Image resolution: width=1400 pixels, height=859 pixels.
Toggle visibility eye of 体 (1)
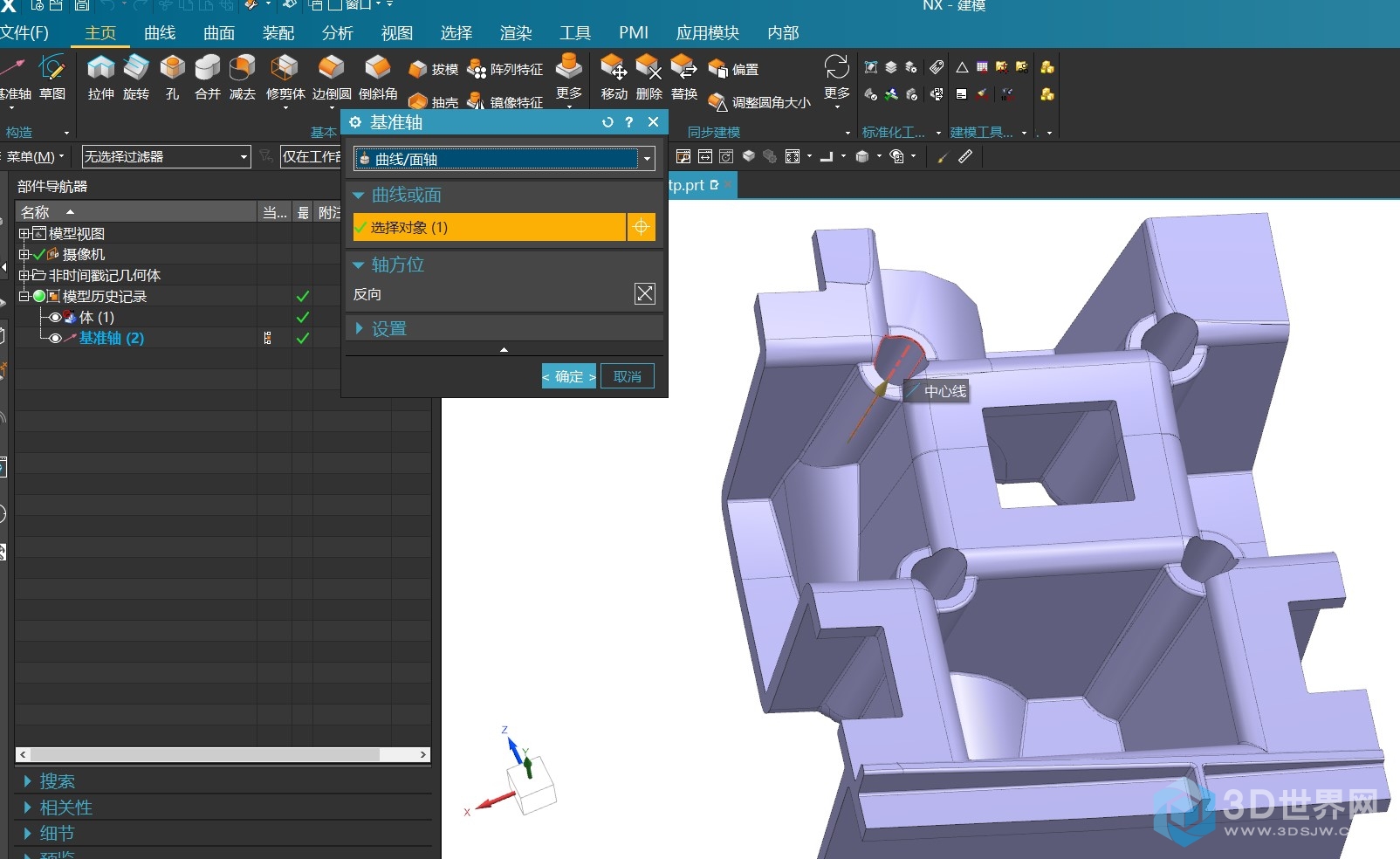click(x=55, y=317)
